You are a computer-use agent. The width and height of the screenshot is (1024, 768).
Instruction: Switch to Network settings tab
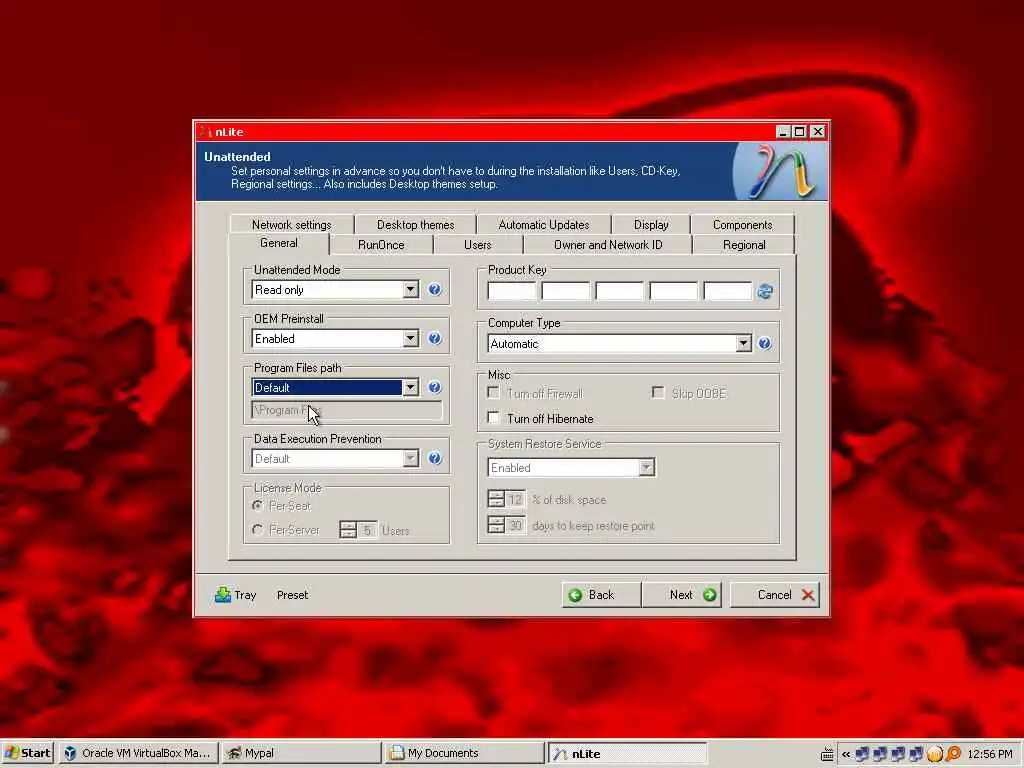291,225
